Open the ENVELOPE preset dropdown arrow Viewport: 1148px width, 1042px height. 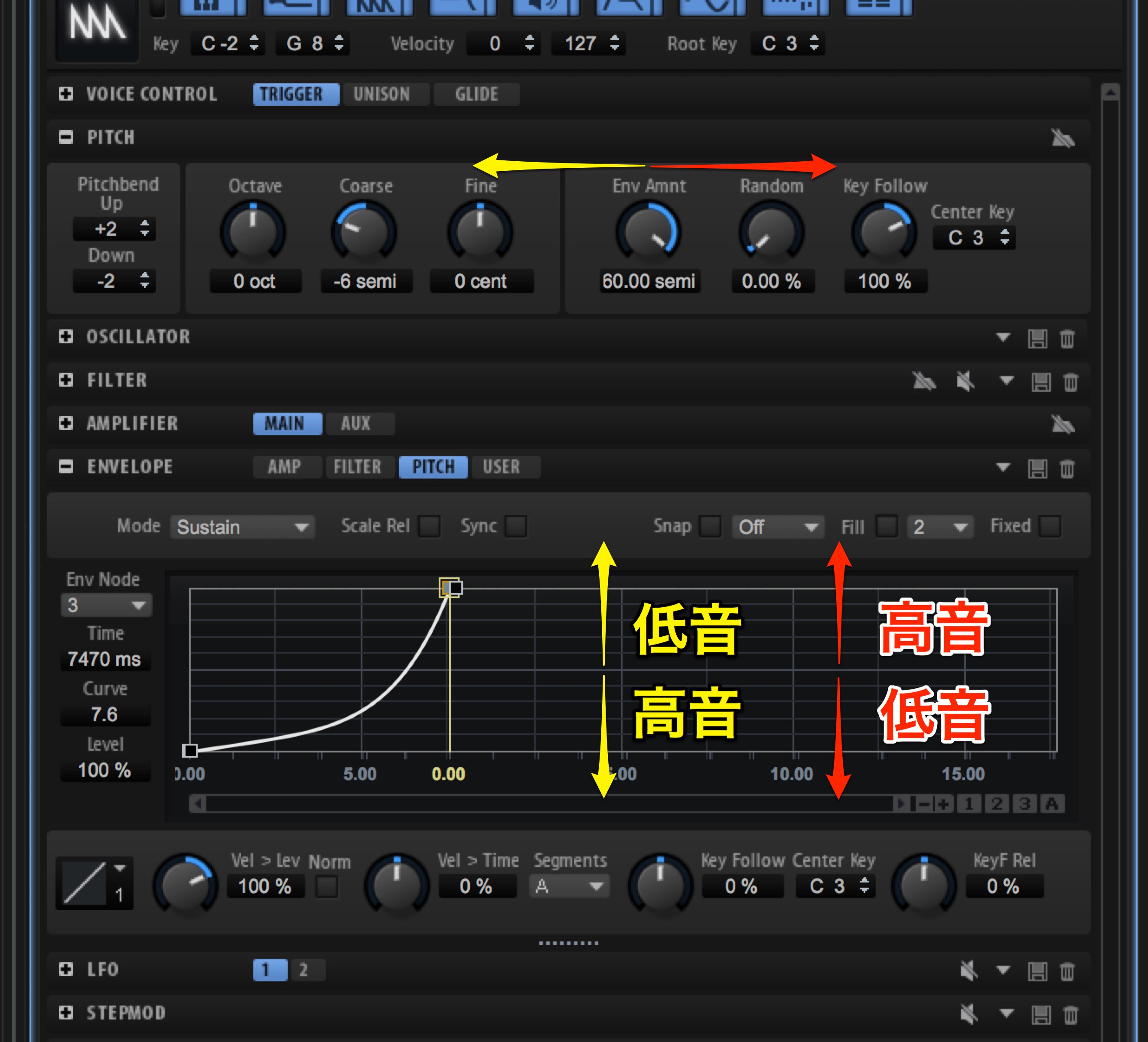[1003, 468]
